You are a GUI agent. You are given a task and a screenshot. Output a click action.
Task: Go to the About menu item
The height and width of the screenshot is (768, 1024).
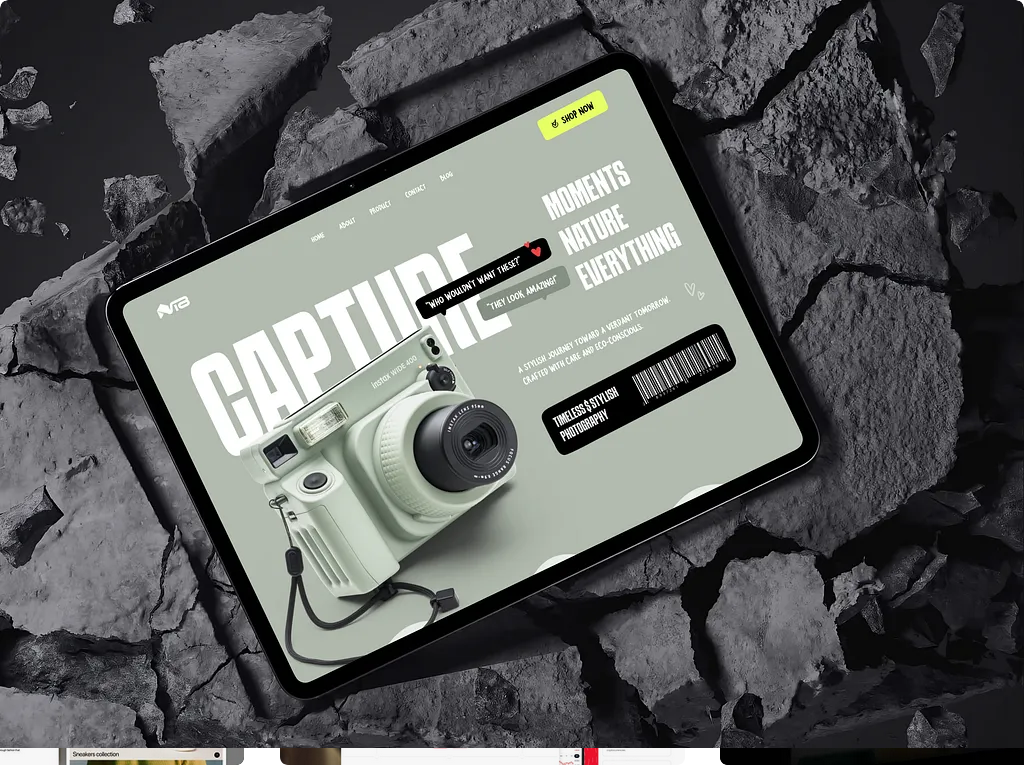pyautogui.click(x=346, y=224)
